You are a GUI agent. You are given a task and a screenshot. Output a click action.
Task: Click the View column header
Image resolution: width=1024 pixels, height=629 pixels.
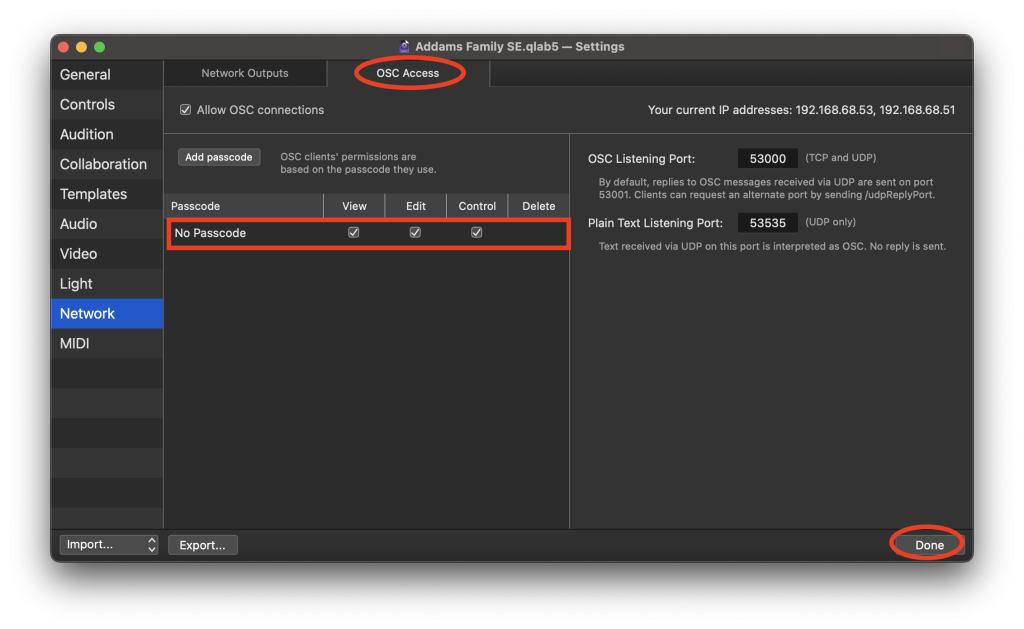(354, 206)
